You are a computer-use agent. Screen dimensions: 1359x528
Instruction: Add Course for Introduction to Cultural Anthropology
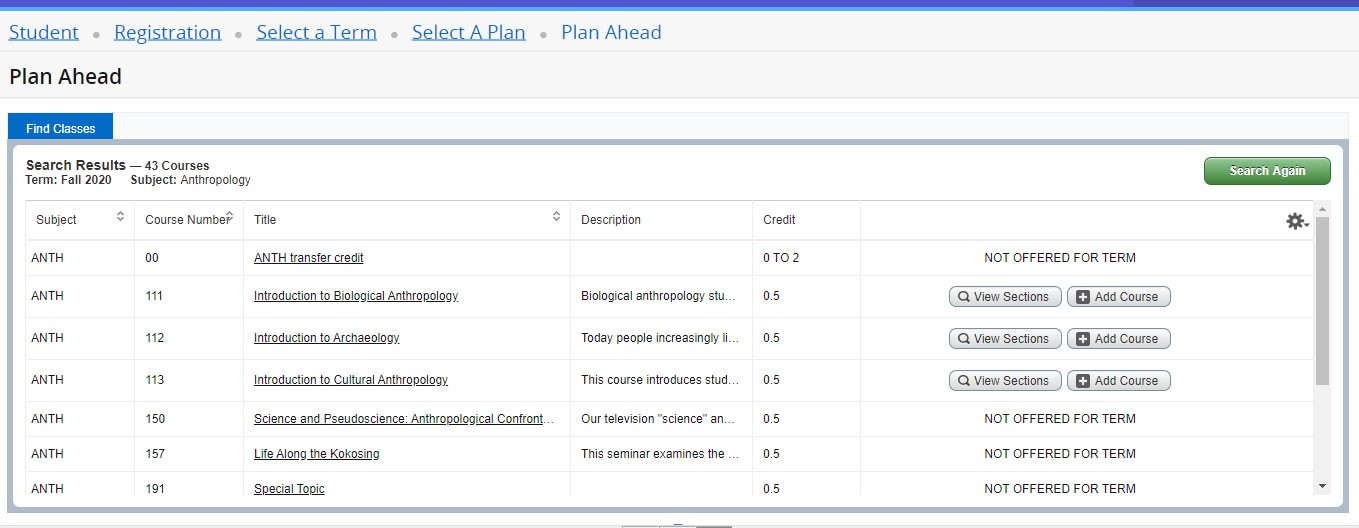coord(1118,381)
